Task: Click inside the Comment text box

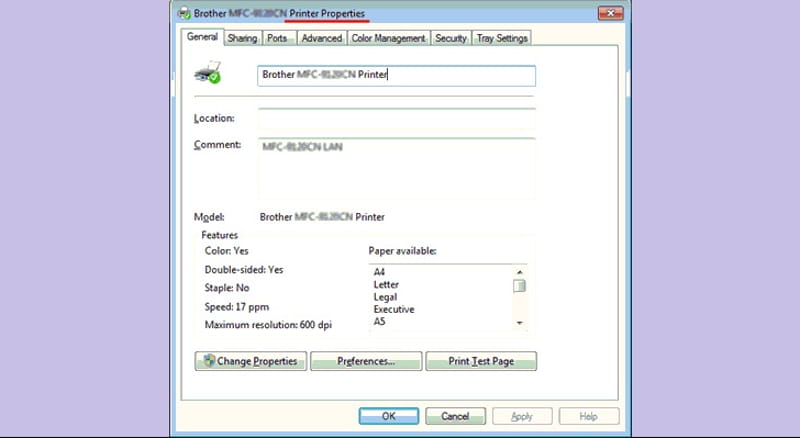Action: 396,168
